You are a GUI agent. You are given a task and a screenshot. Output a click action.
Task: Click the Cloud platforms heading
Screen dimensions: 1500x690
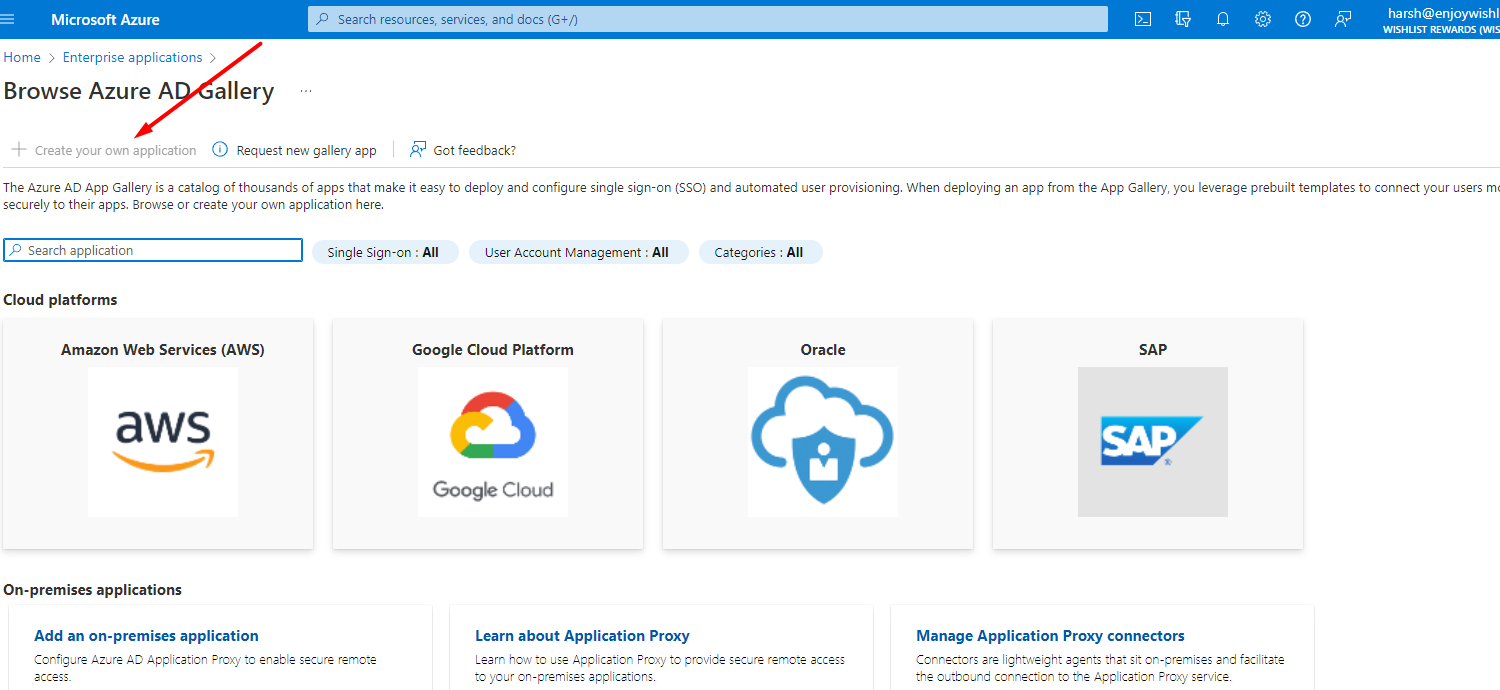click(x=60, y=299)
